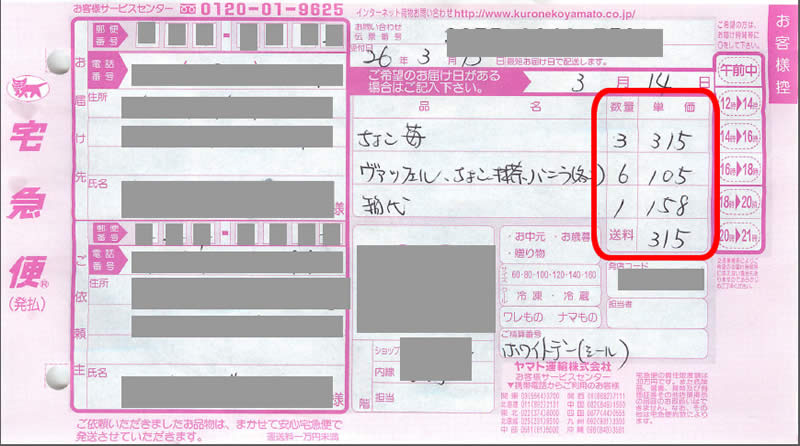Click the 電話番号 label in the ご依頼主 section
Image resolution: width=800 pixels, height=446 pixels.
coord(104,260)
